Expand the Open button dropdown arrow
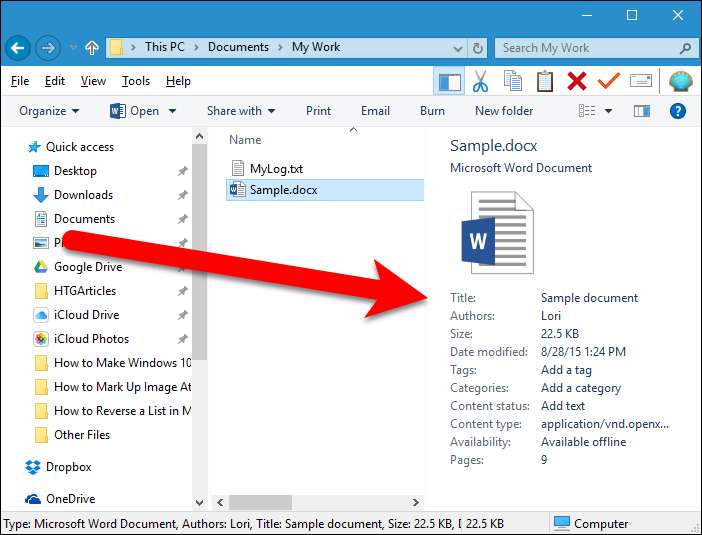The width and height of the screenshot is (702, 535). (x=172, y=111)
